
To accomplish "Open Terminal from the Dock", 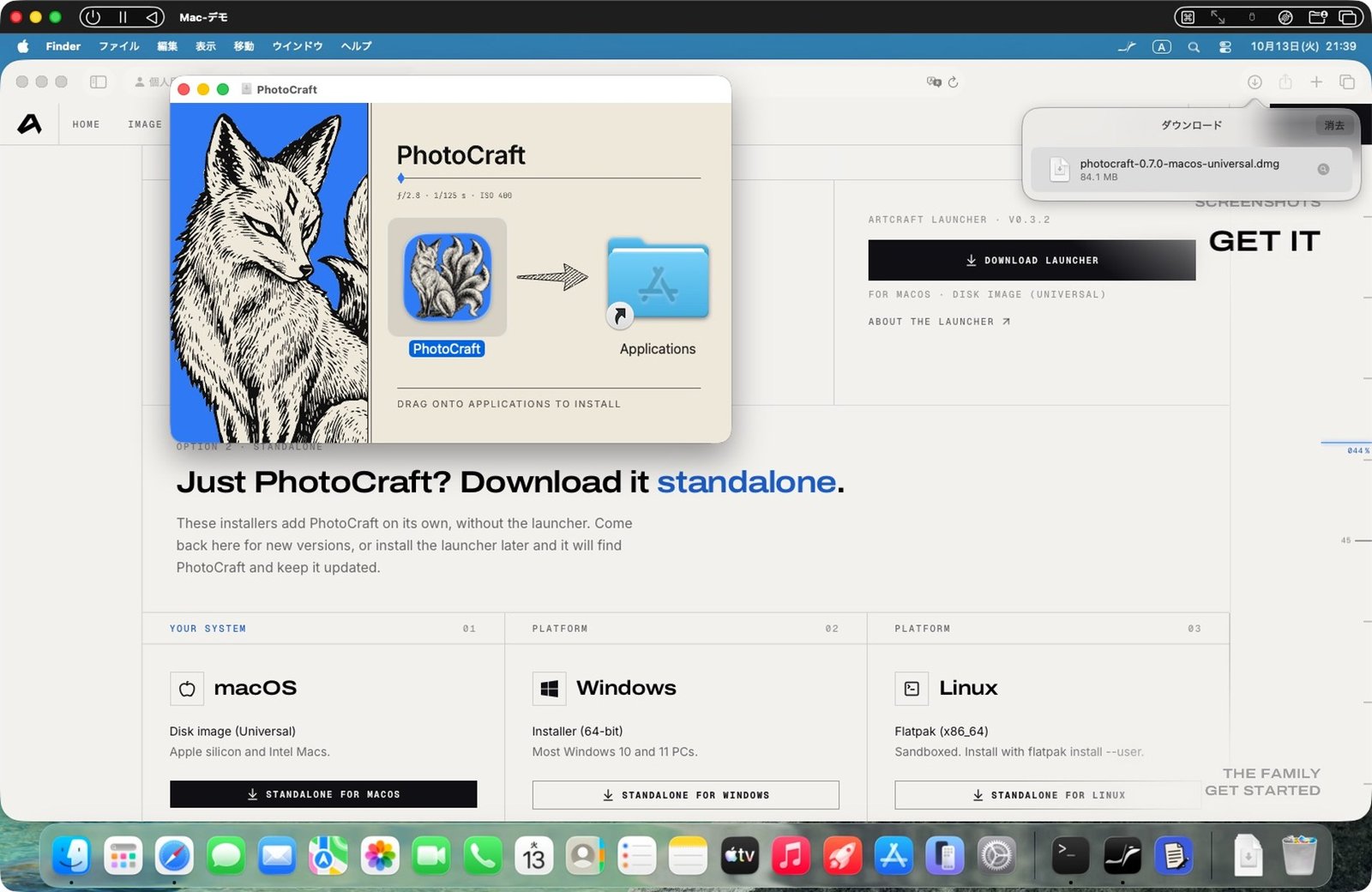I will pyautogui.click(x=1070, y=855).
